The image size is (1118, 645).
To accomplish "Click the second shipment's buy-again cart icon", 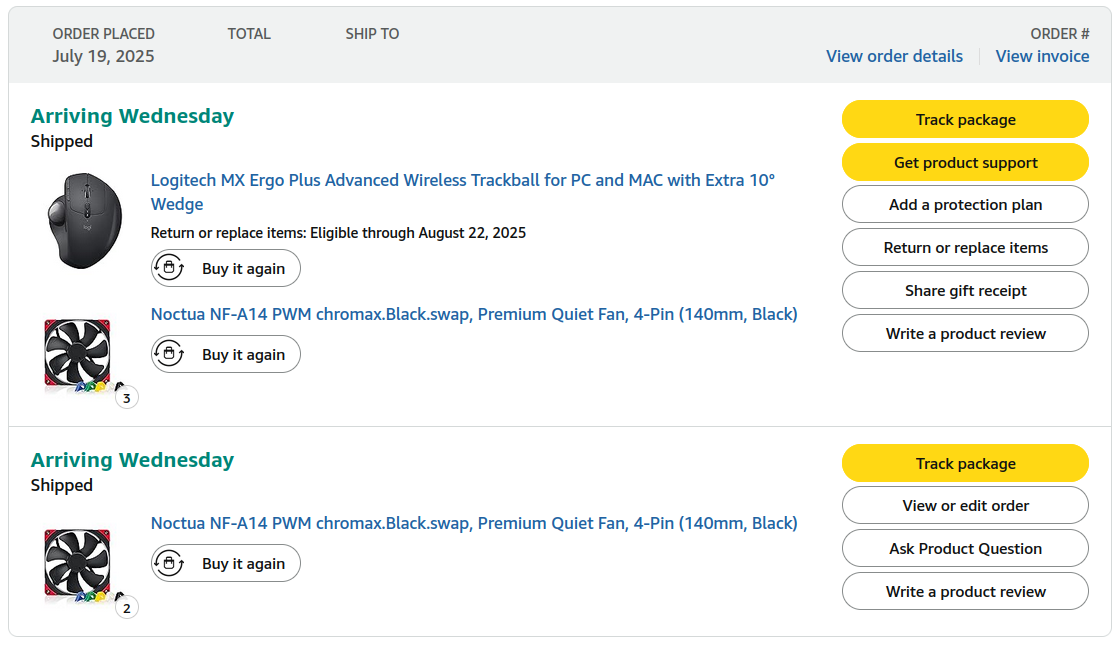I will 169,563.
